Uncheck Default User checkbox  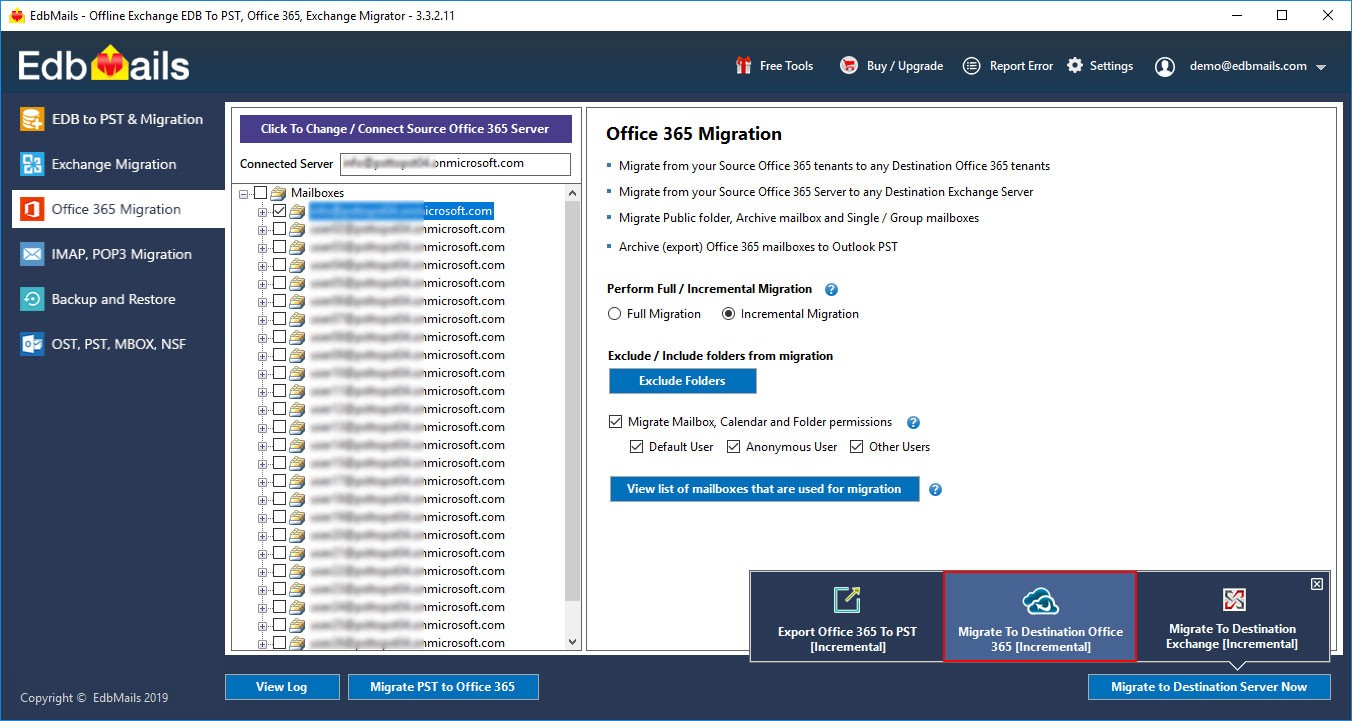(636, 447)
